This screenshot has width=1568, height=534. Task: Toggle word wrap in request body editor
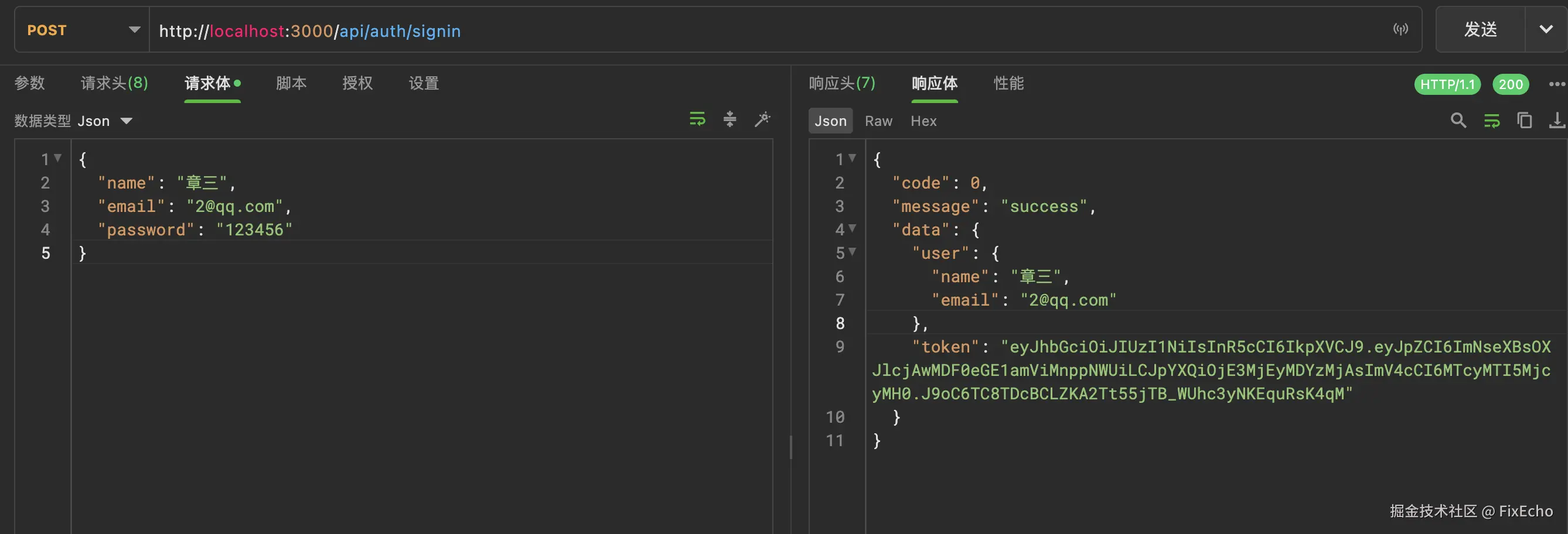click(x=697, y=119)
